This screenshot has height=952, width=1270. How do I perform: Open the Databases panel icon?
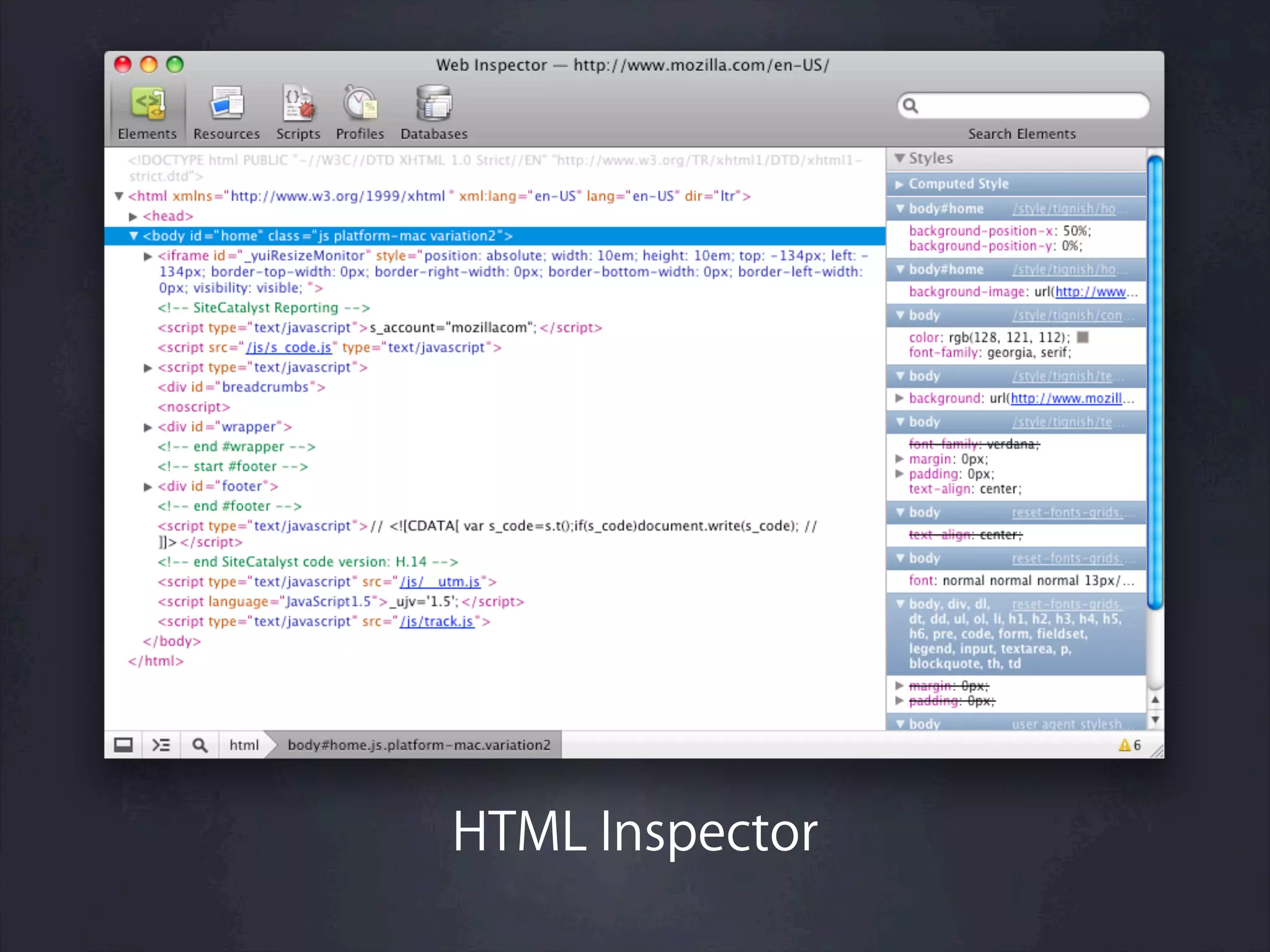click(x=434, y=104)
